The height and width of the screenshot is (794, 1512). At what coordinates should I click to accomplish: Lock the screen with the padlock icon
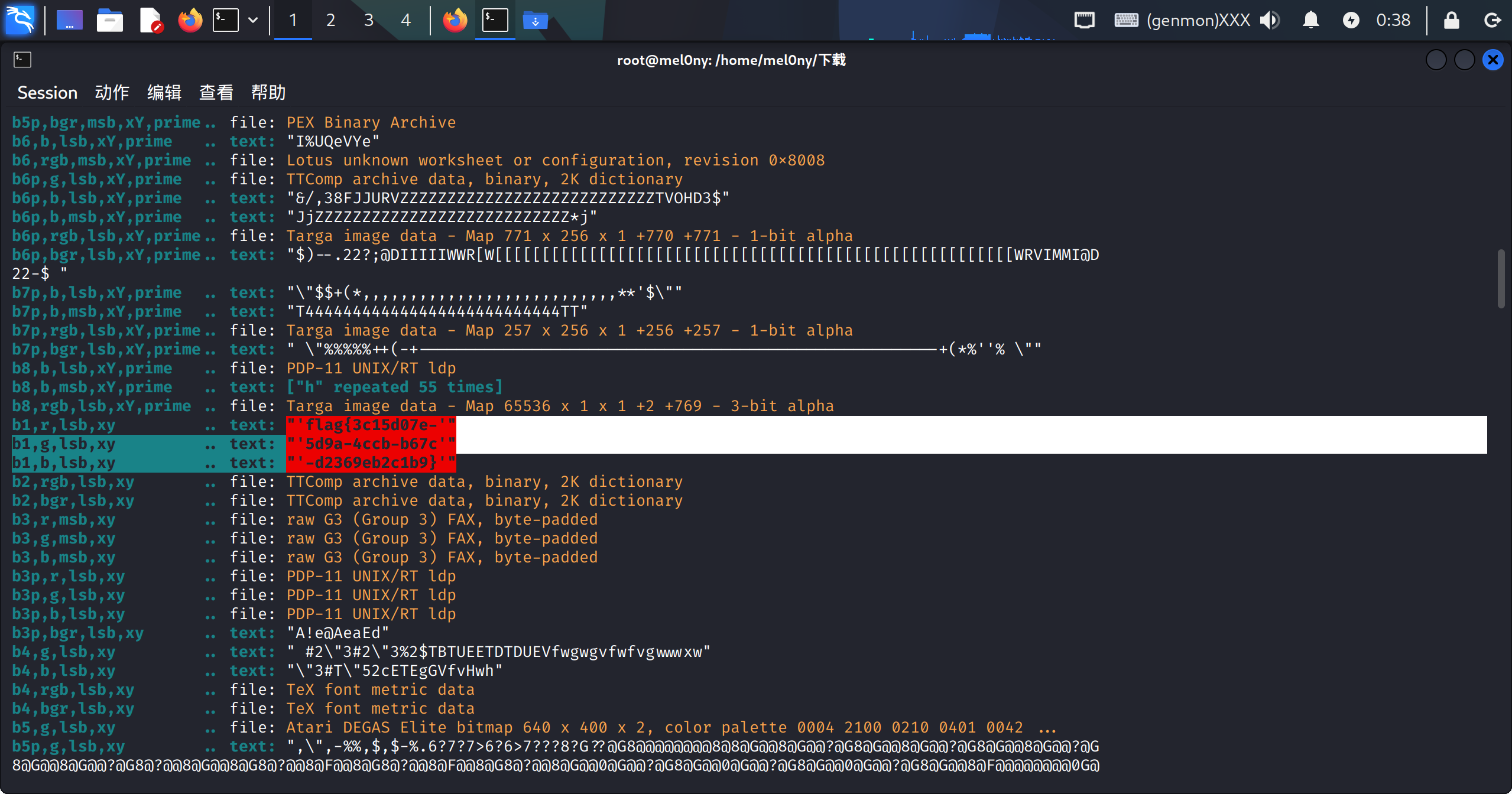coord(1451,20)
